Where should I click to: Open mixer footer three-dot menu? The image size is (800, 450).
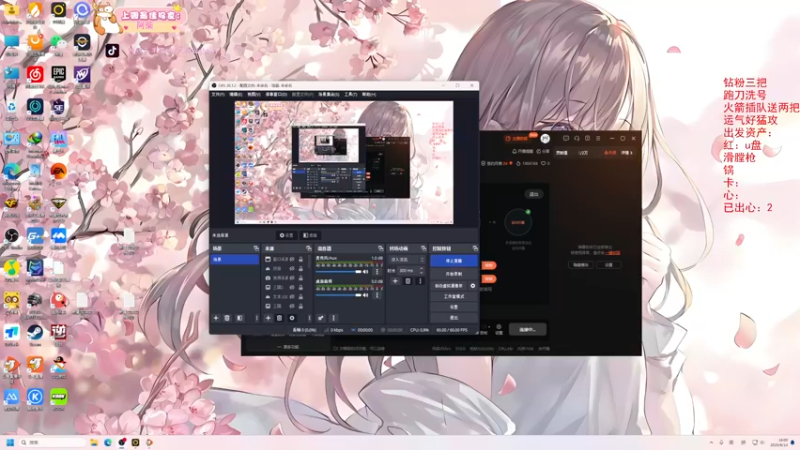pyautogui.click(x=334, y=318)
